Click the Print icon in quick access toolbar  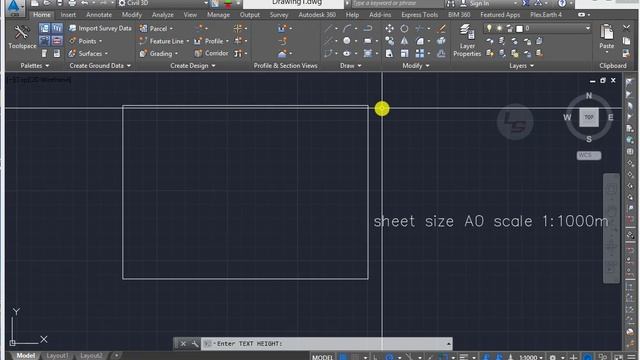[72, 3]
